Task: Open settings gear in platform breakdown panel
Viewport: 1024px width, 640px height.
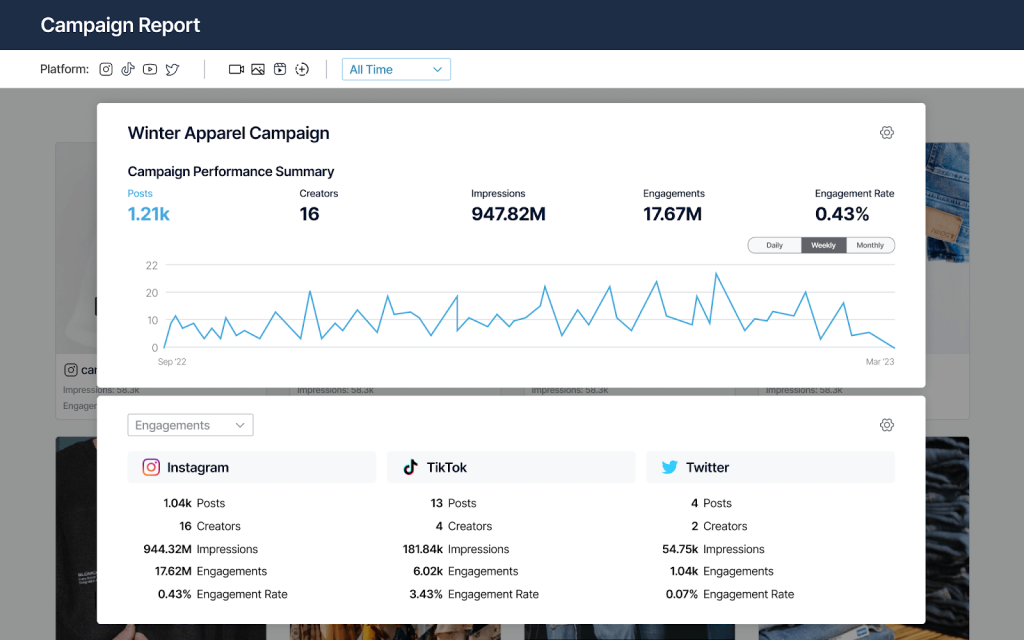Action: (886, 425)
